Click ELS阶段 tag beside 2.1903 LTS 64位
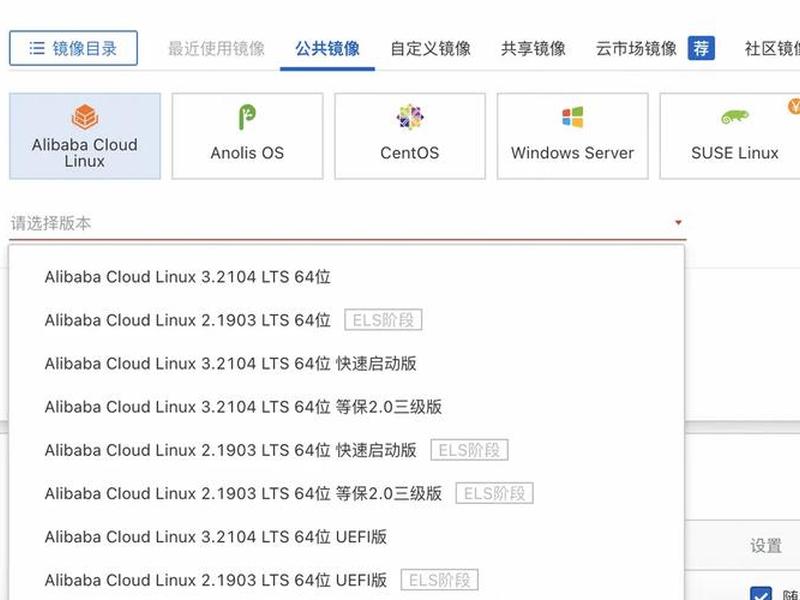 (x=383, y=320)
